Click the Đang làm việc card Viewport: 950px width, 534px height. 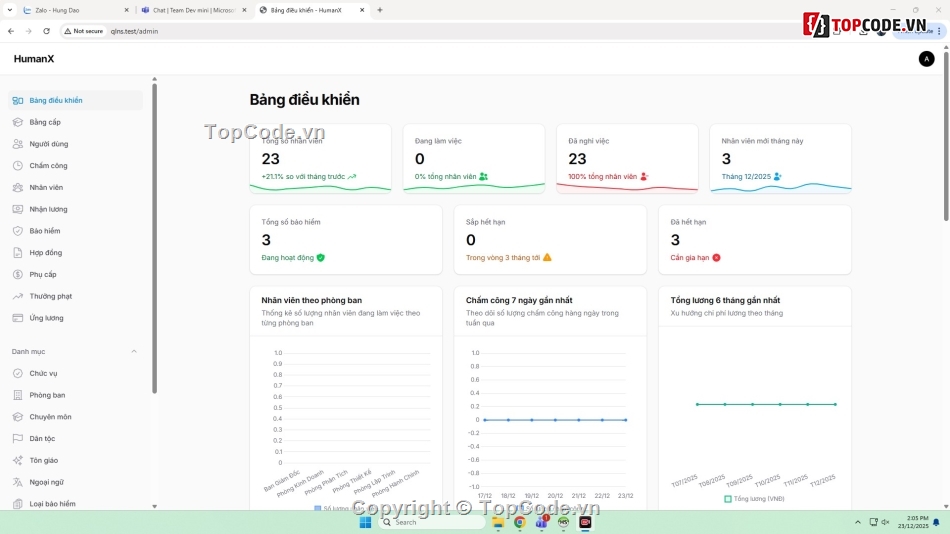(474, 159)
